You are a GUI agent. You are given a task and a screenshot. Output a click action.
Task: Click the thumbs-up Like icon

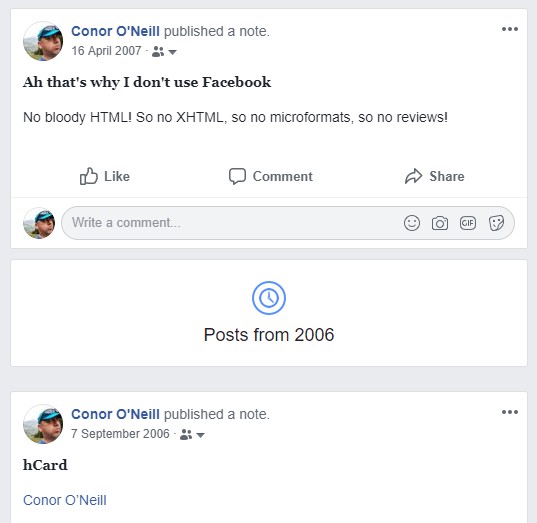(x=89, y=176)
